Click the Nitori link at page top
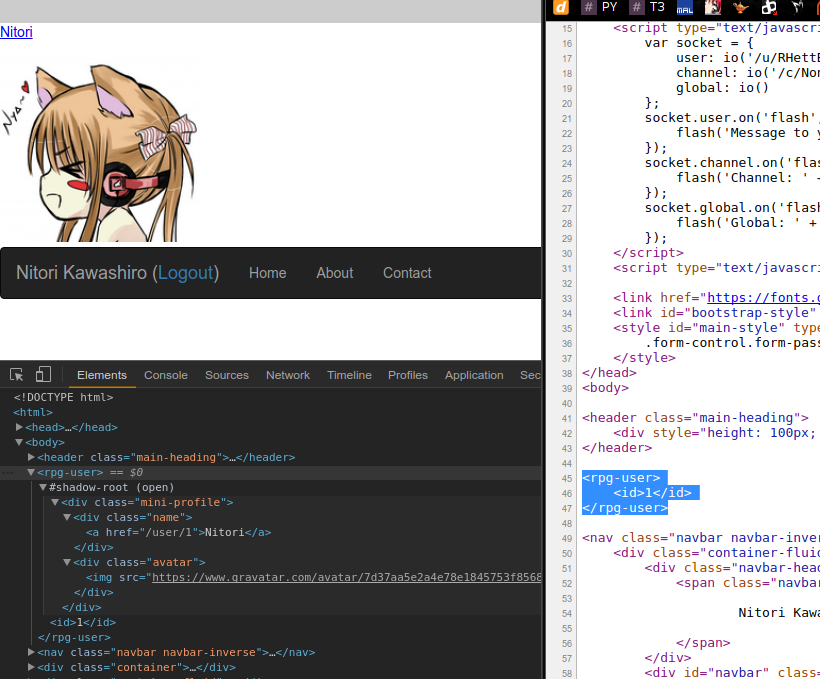 [x=16, y=32]
